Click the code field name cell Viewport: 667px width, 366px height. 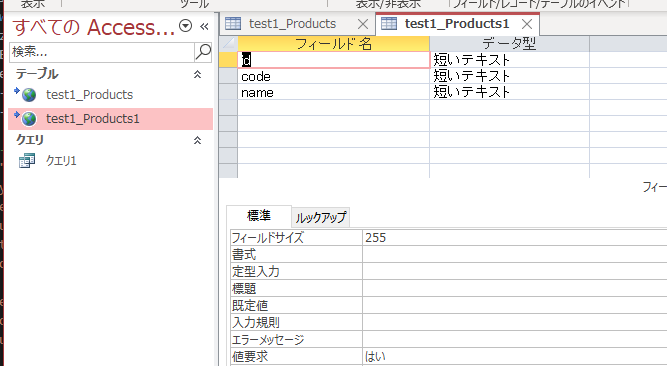[334, 76]
